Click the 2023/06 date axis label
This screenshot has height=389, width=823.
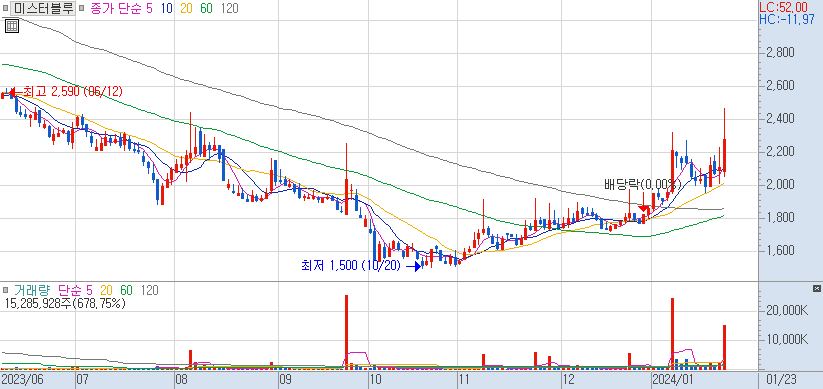point(22,379)
